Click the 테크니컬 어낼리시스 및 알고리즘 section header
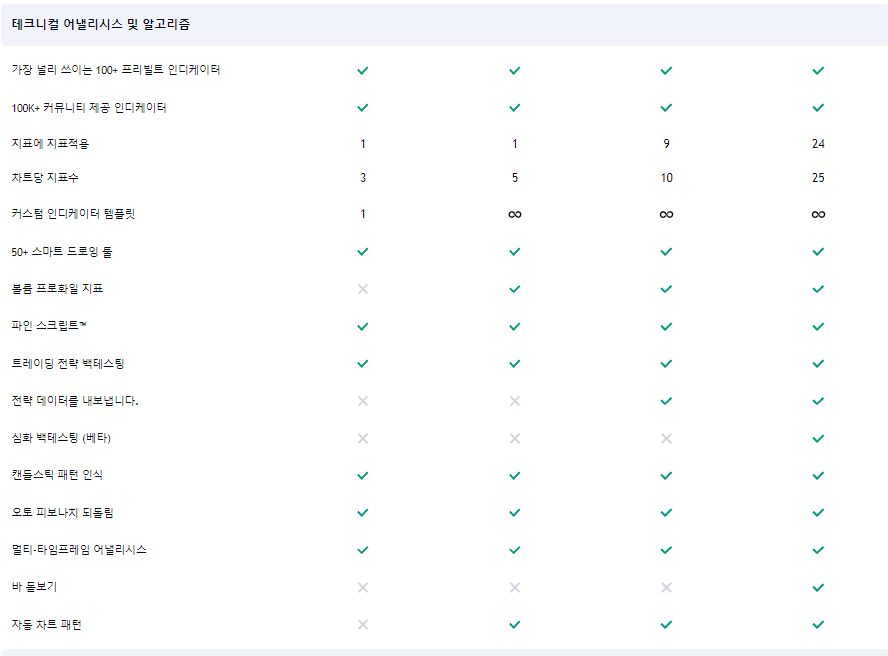This screenshot has height=656, width=888. click(101, 24)
